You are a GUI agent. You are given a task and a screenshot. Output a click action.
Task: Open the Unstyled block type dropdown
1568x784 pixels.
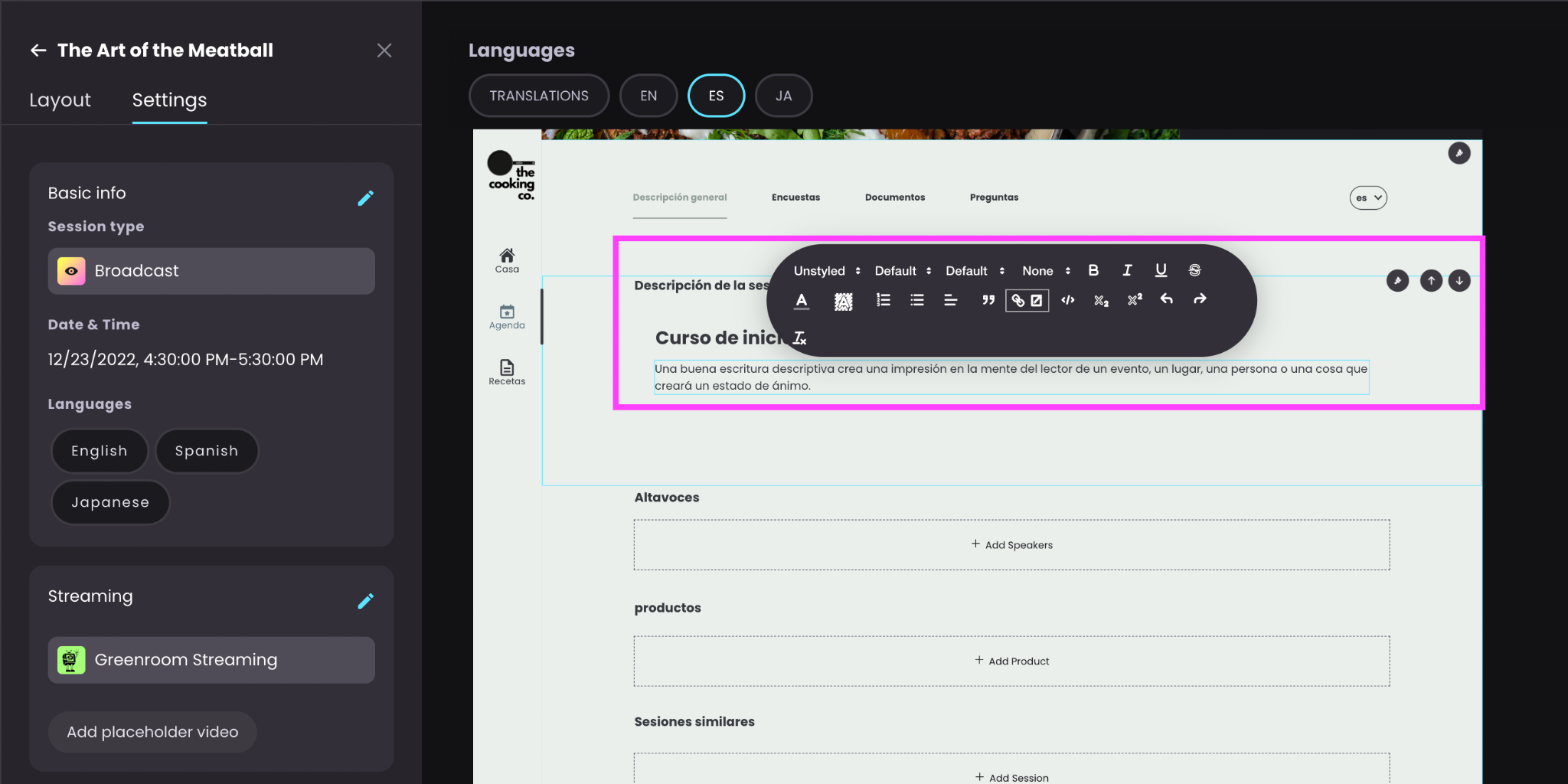pos(827,271)
